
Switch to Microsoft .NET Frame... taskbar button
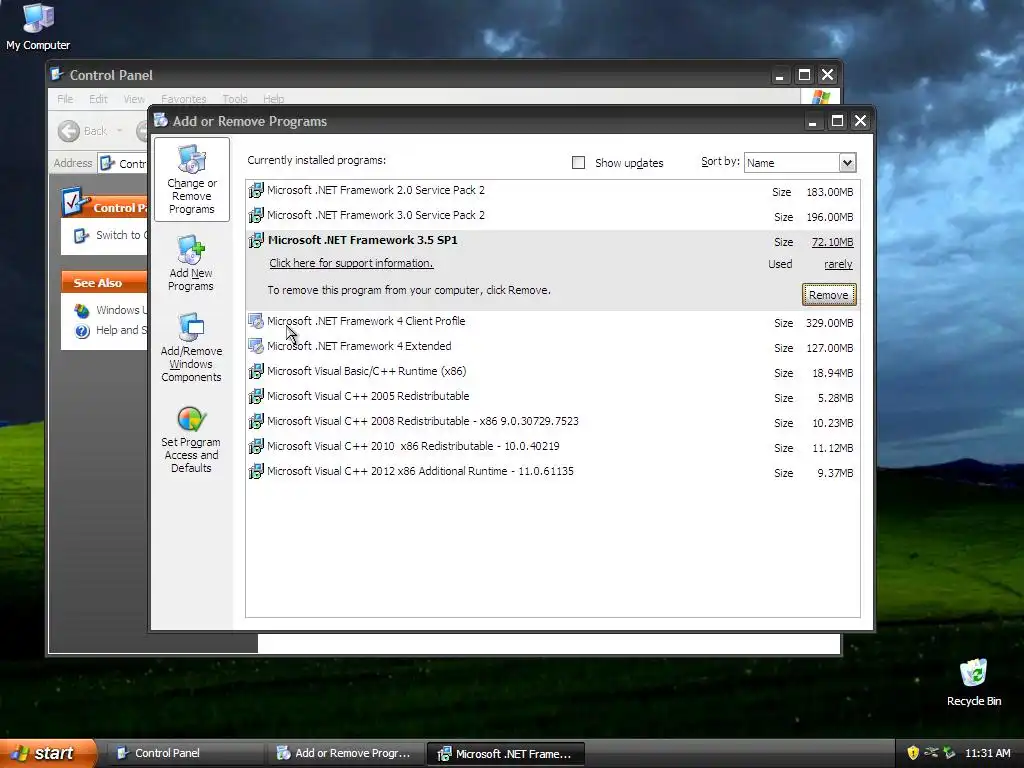505,754
